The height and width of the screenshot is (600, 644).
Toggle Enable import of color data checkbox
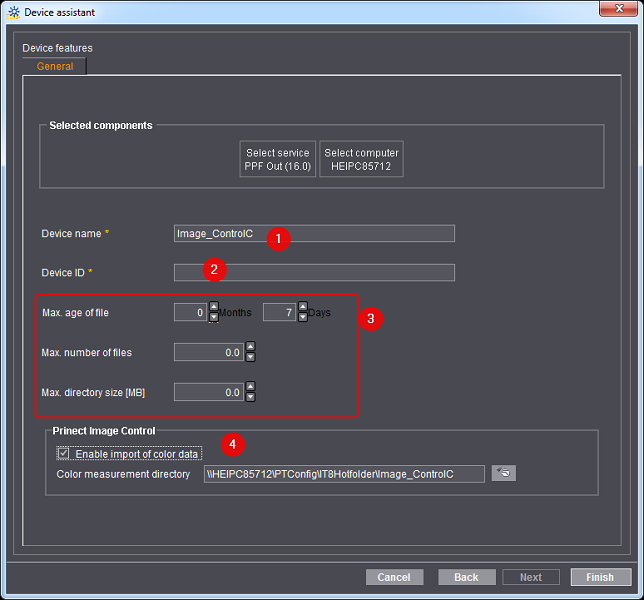[x=64, y=453]
